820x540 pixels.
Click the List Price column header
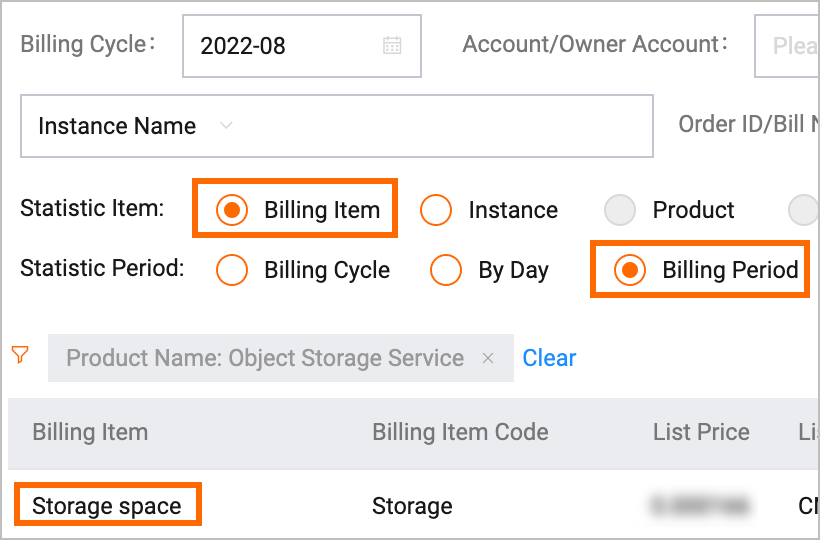click(x=701, y=432)
